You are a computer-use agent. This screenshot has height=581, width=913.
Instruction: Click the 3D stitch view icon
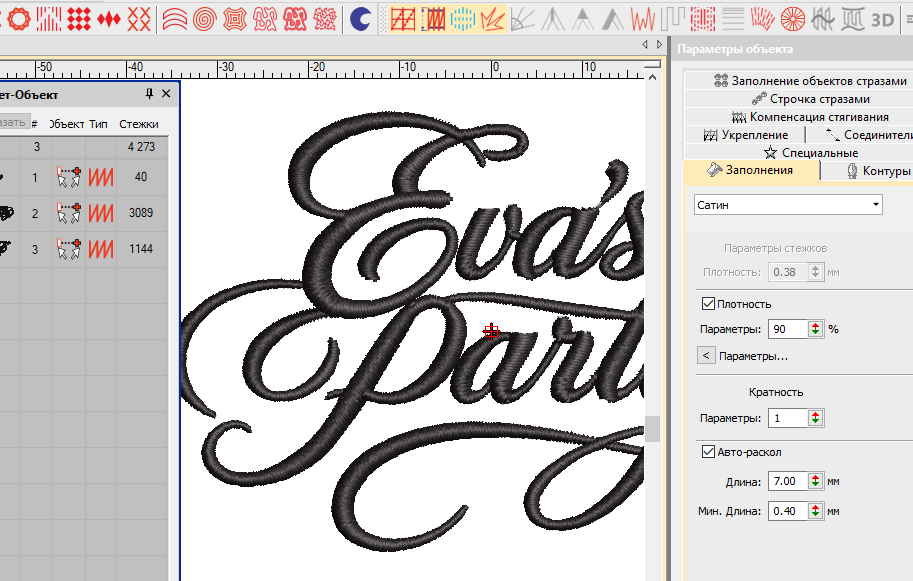coord(882,18)
